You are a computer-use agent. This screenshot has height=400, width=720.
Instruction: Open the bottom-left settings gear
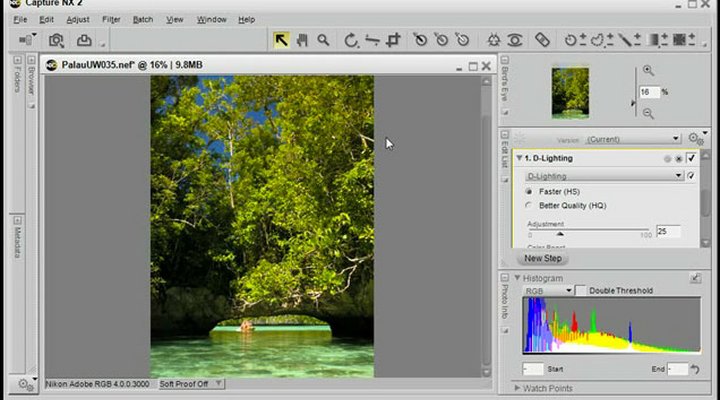click(x=26, y=384)
